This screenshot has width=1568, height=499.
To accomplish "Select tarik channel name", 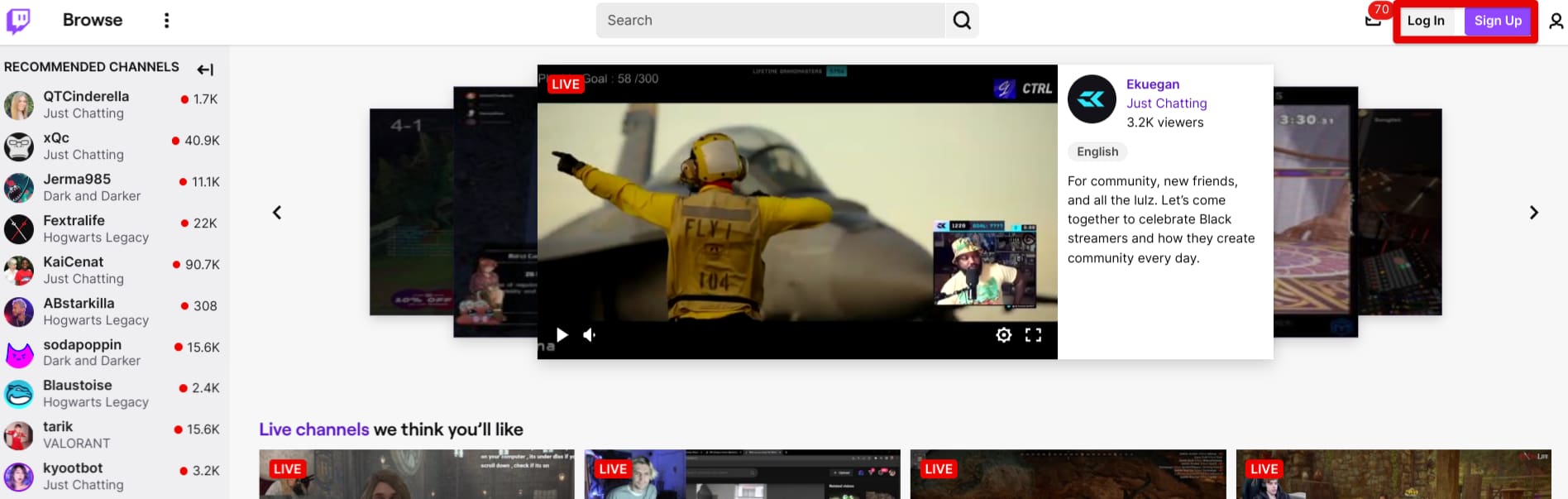I will [58, 426].
